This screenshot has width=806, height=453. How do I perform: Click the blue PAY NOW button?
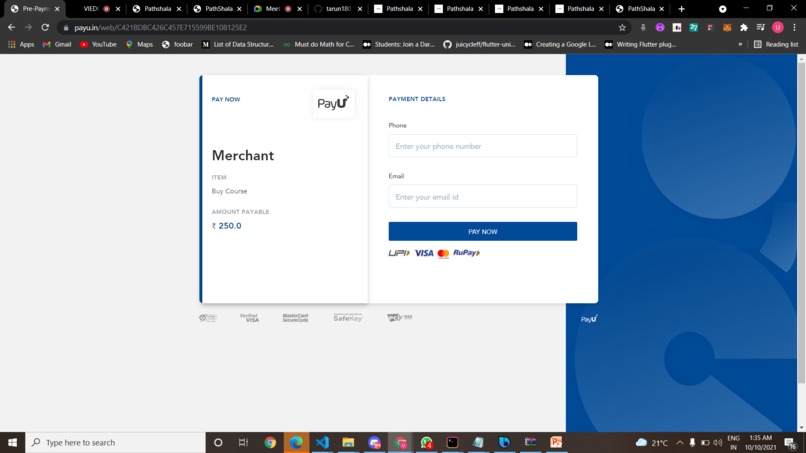pos(483,231)
